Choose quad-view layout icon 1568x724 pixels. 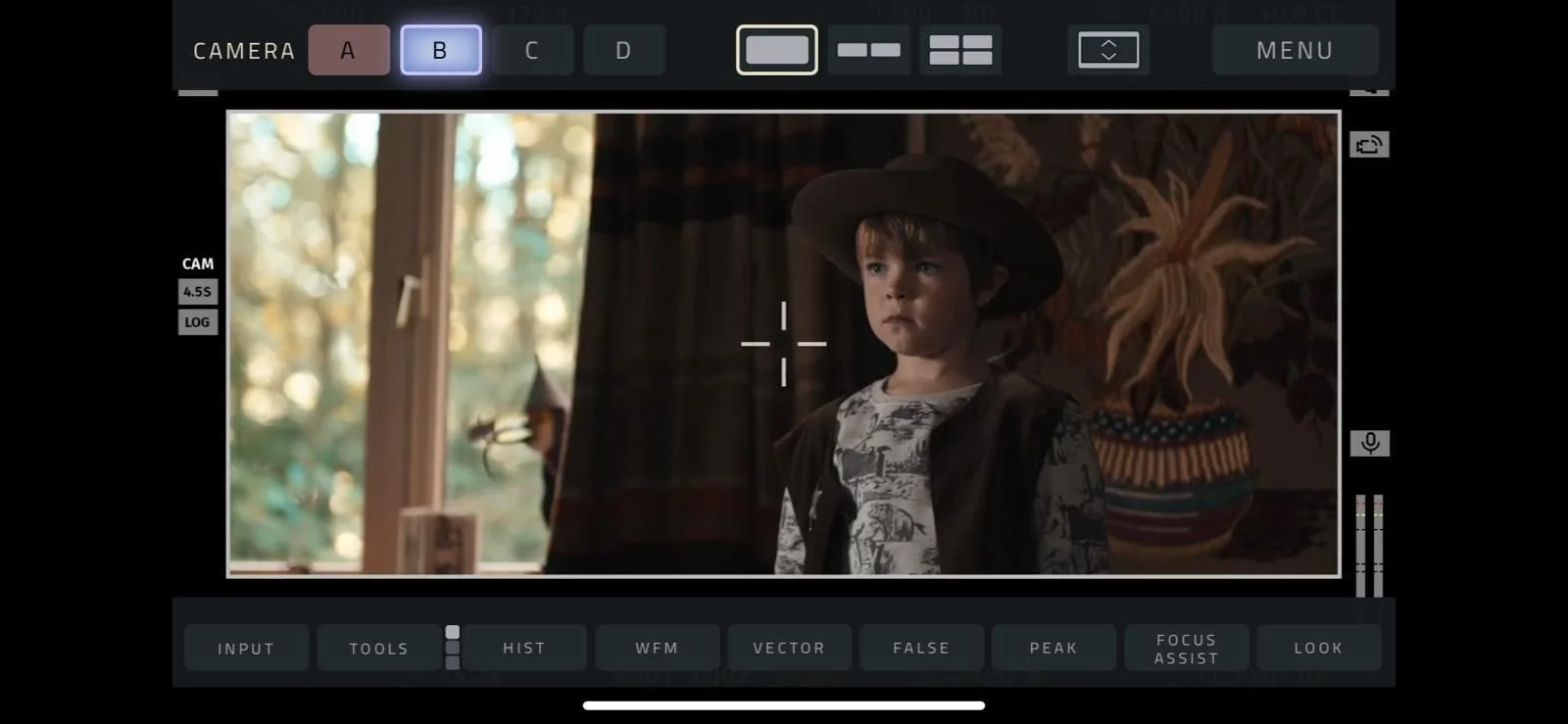[x=960, y=50]
